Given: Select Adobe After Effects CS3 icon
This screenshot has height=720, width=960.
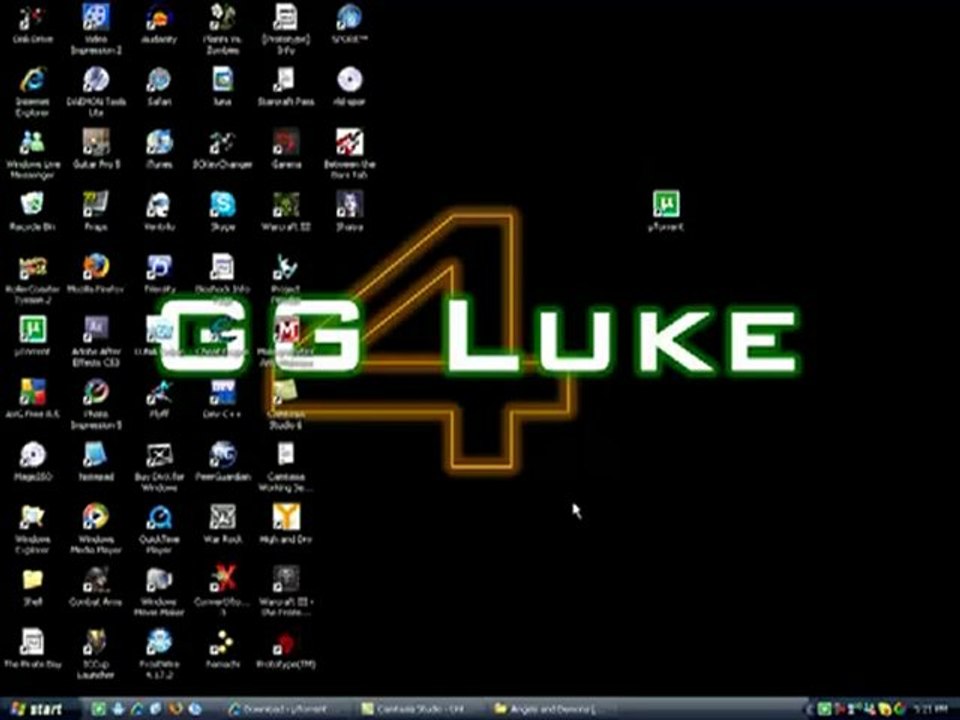Looking at the screenshot, I should 96,342.
